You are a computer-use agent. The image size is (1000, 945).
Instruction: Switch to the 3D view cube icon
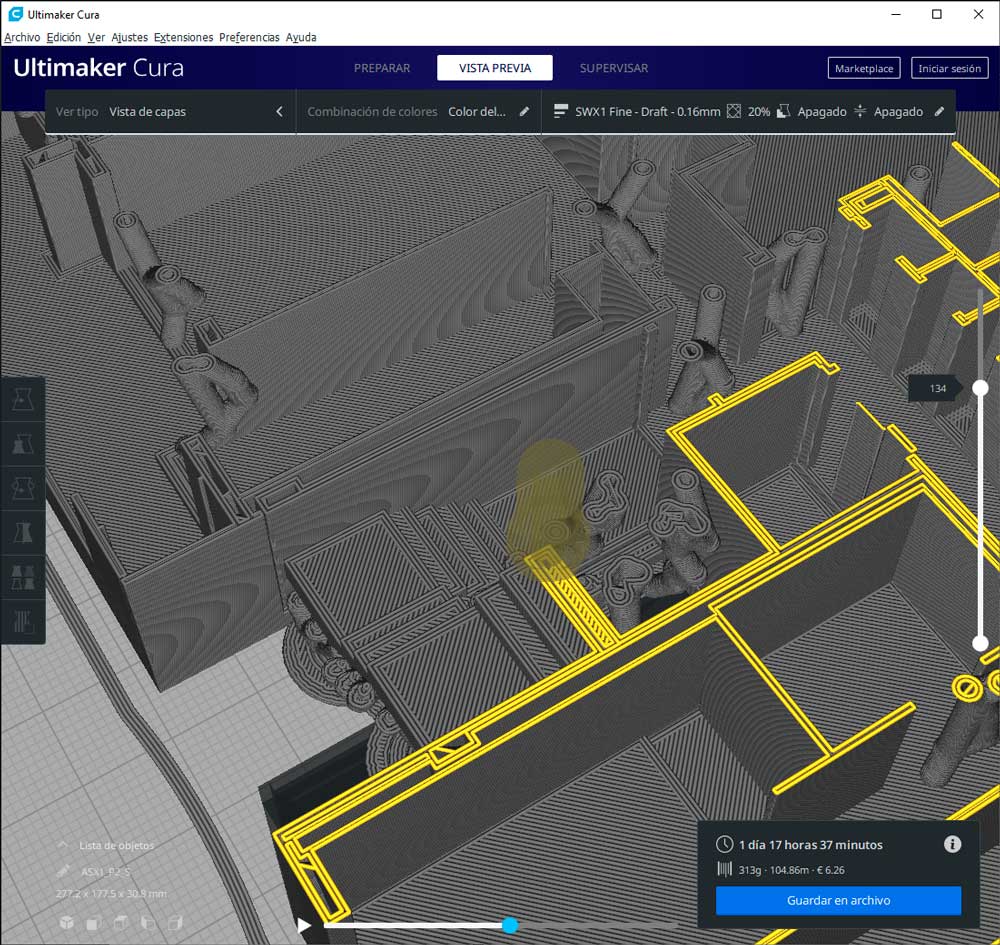click(66, 922)
